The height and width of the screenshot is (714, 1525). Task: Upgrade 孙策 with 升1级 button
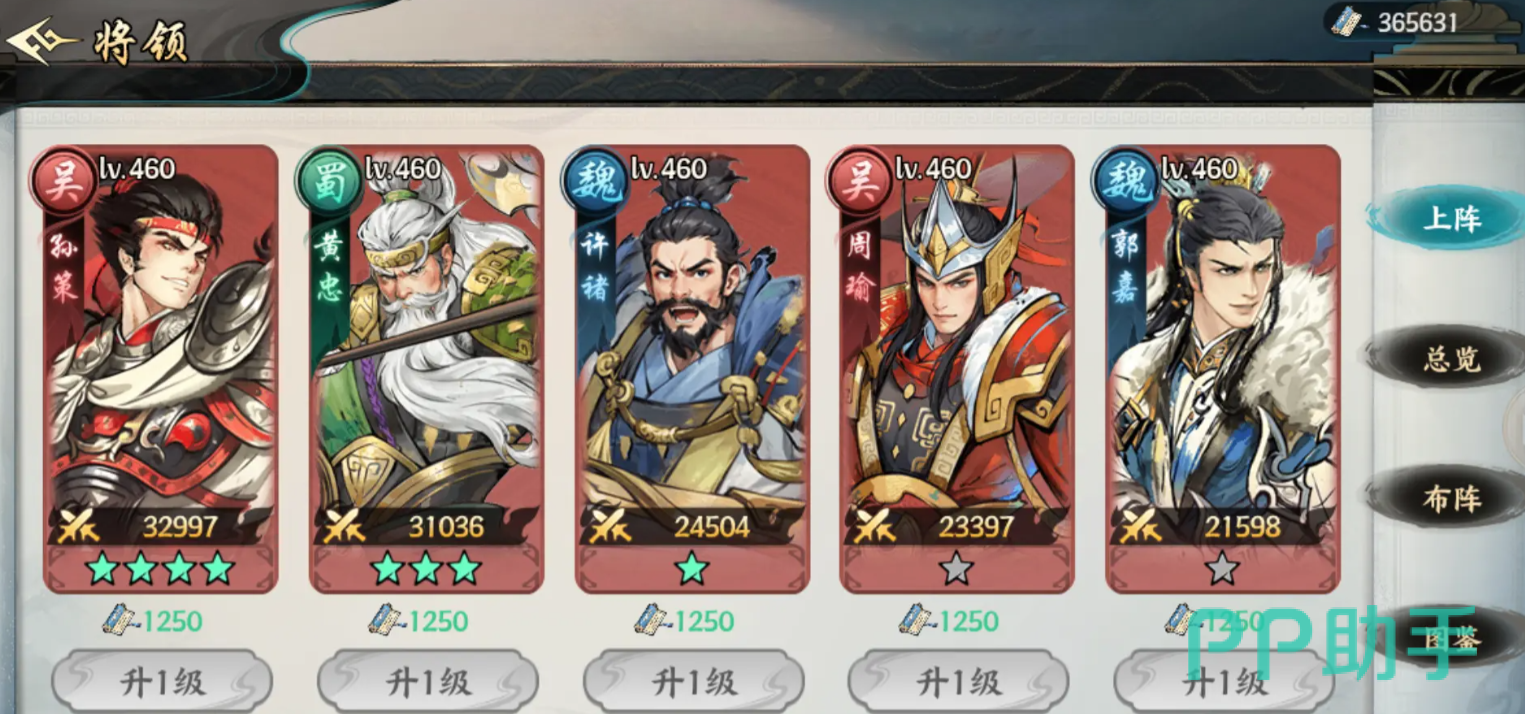pyautogui.click(x=162, y=682)
